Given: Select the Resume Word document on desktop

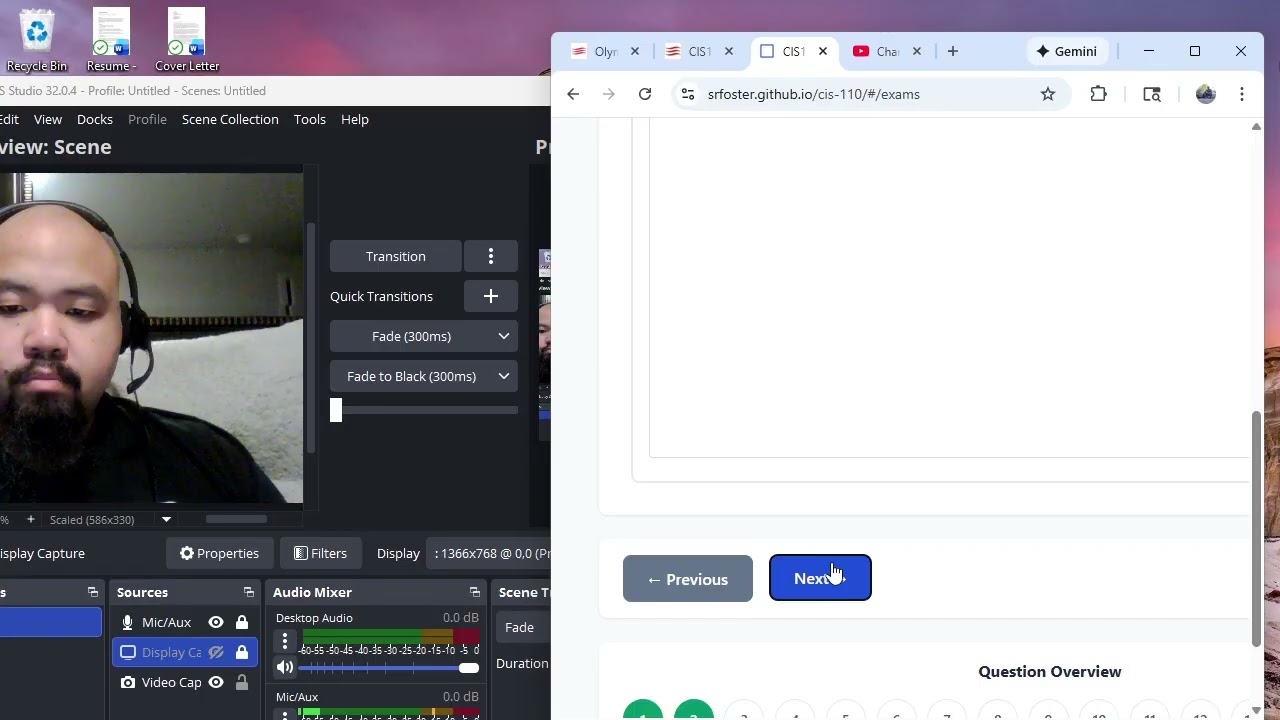Looking at the screenshot, I should pyautogui.click(x=111, y=40).
